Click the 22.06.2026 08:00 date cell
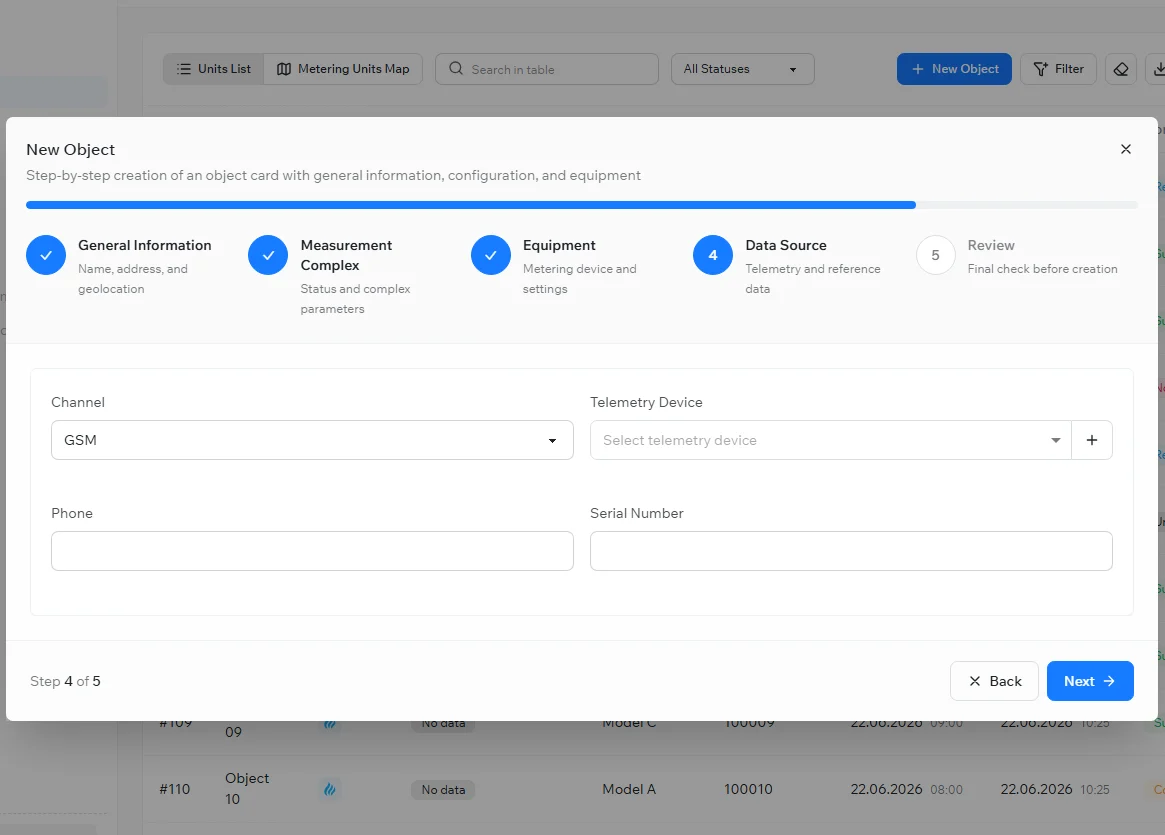This screenshot has height=835, width=1165. pos(906,789)
